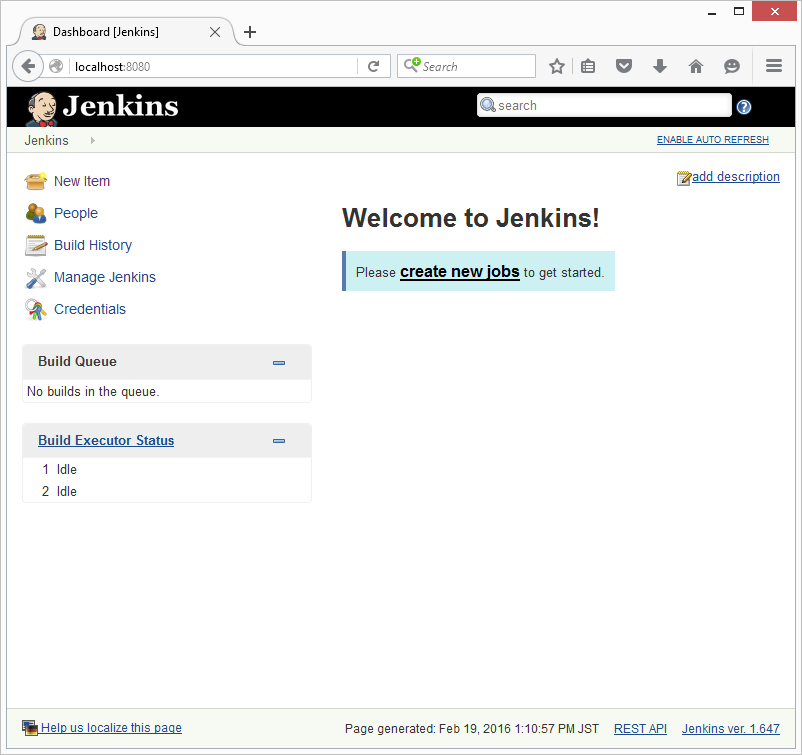This screenshot has height=755, width=802.
Task: Click the Hello chat smiley icon
Action: [732, 66]
